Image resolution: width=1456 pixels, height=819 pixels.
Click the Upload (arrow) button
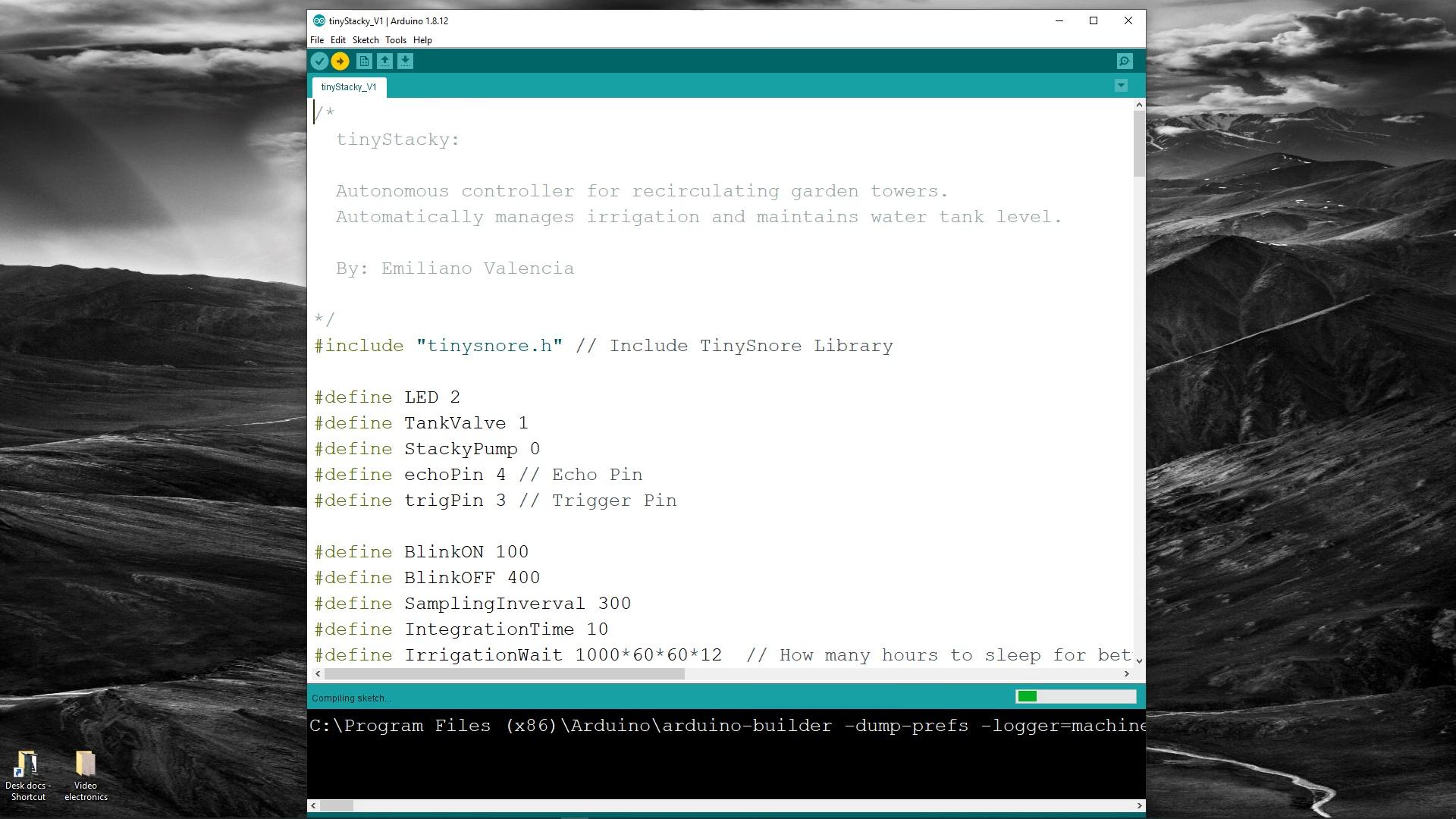tap(340, 61)
